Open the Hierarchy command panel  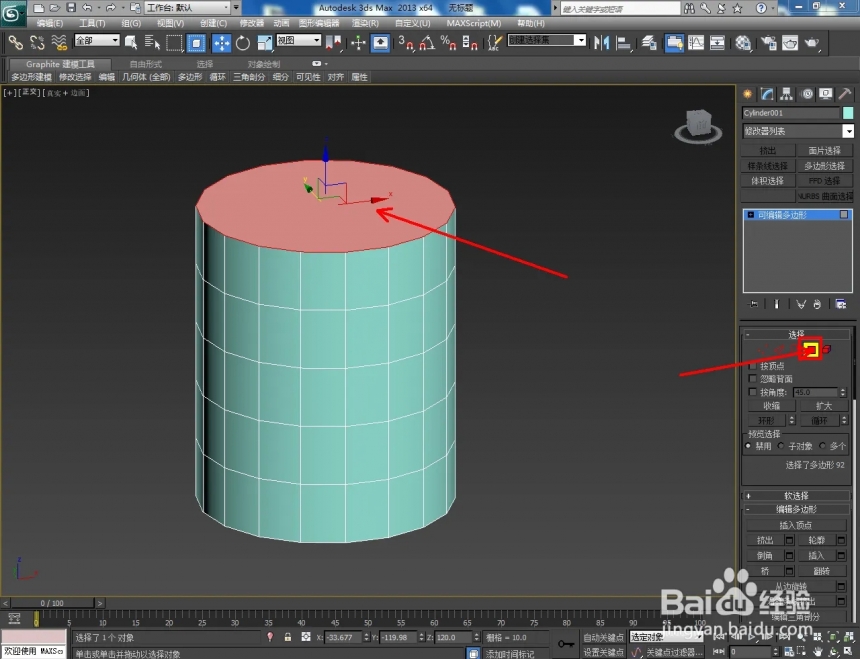(787, 94)
